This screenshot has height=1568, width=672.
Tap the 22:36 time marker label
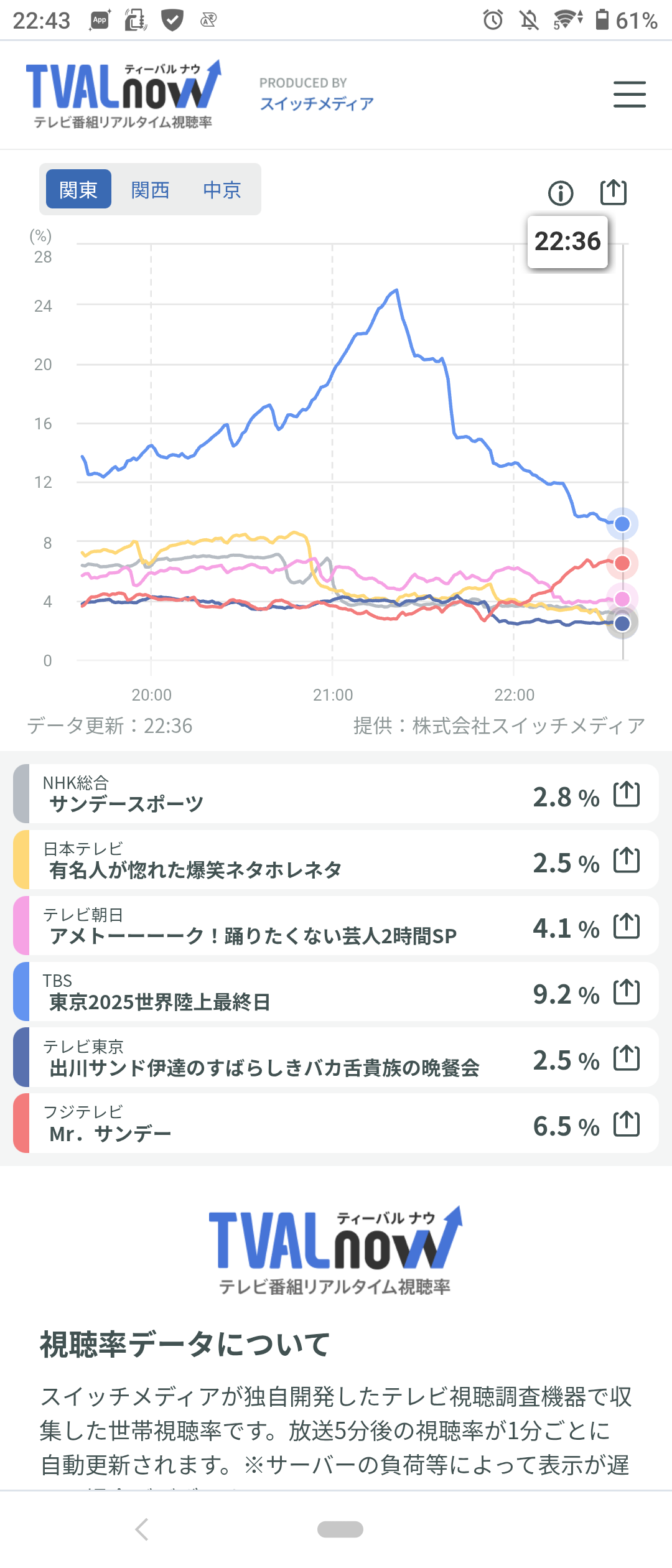point(567,241)
